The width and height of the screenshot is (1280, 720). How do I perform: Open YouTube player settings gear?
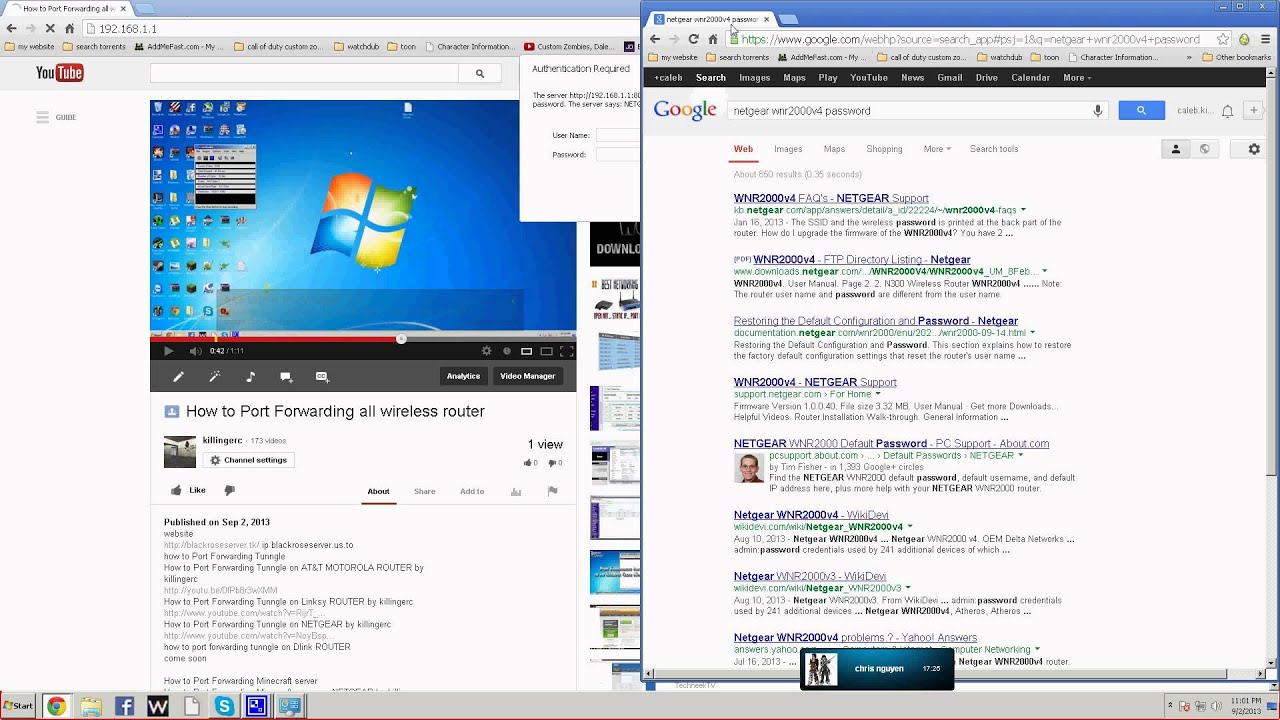tap(487, 351)
